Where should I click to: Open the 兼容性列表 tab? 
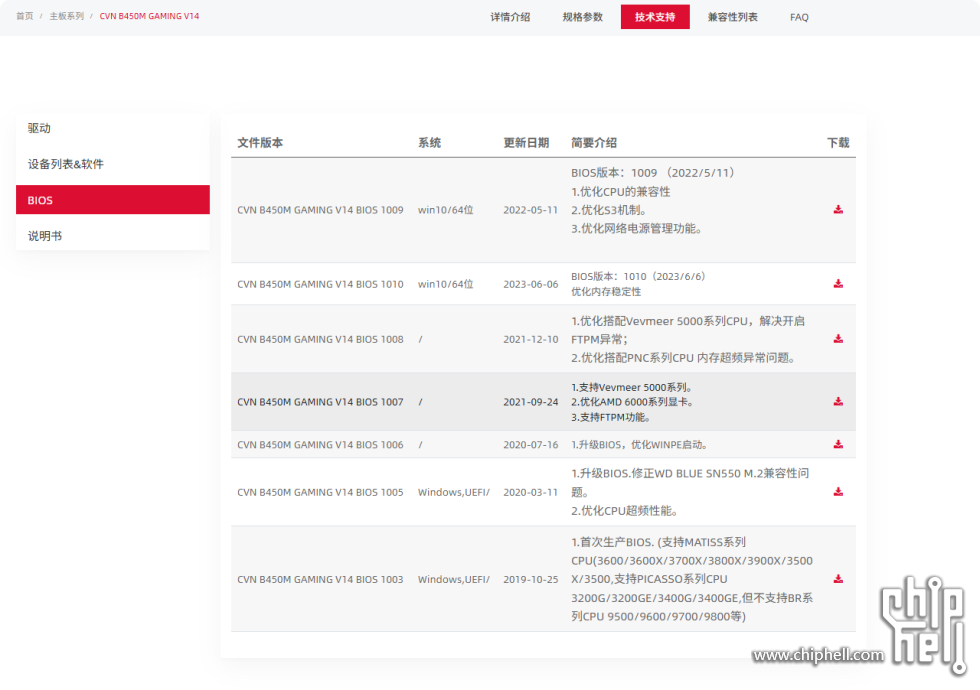click(x=732, y=17)
